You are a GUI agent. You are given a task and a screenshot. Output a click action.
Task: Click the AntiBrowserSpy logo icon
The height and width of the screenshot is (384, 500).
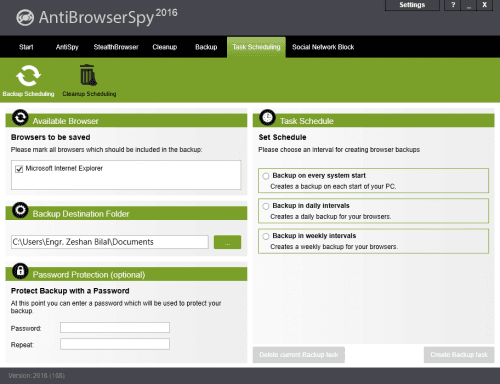point(25,18)
